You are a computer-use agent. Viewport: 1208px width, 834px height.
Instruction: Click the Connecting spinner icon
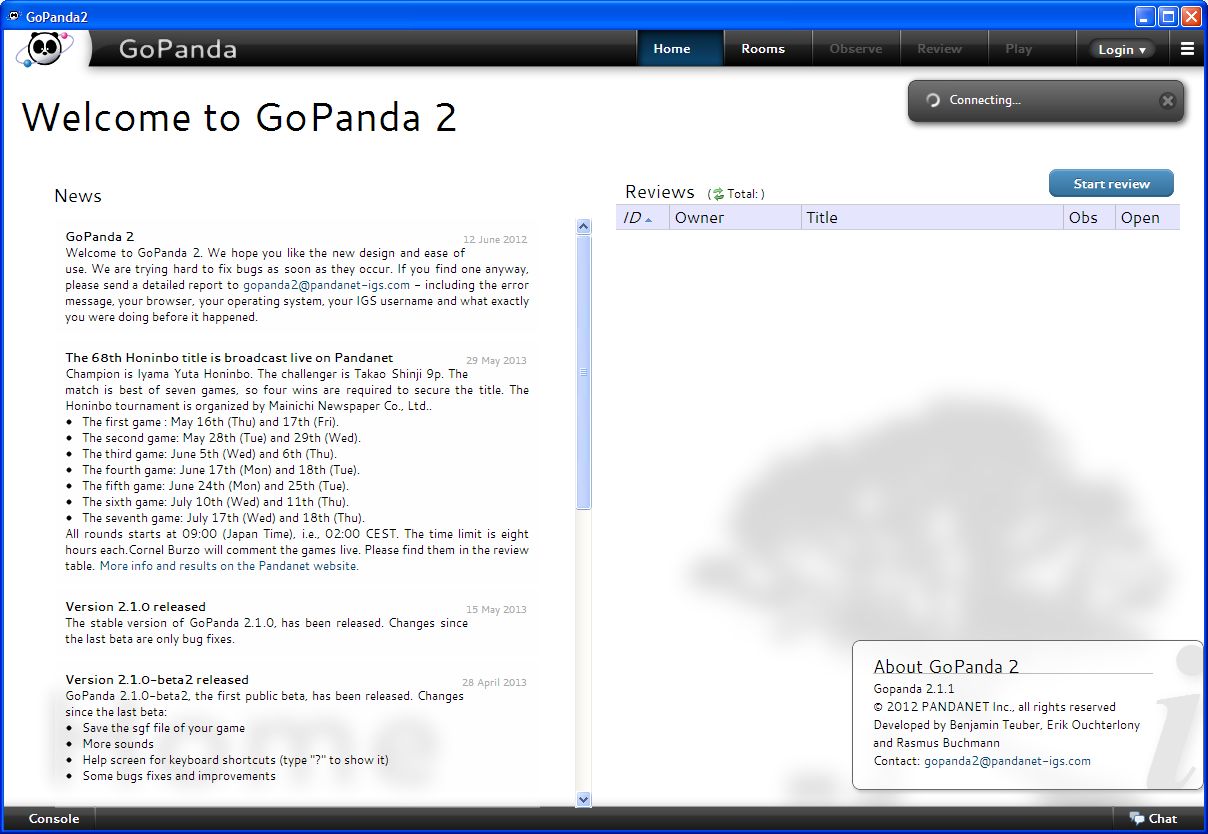[x=933, y=100]
